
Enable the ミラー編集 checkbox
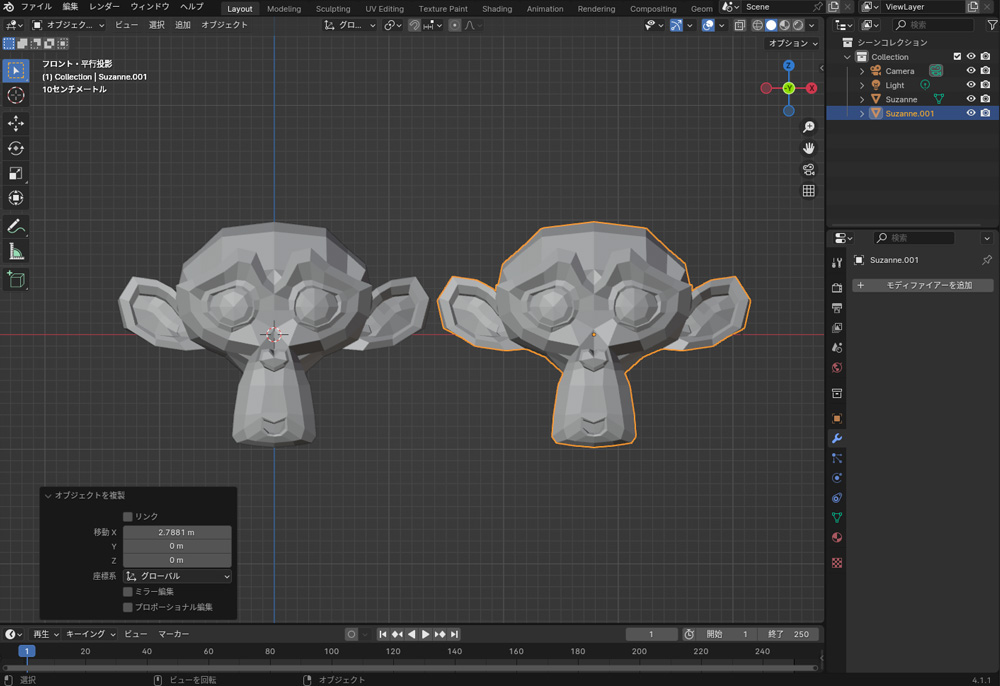[128, 592]
